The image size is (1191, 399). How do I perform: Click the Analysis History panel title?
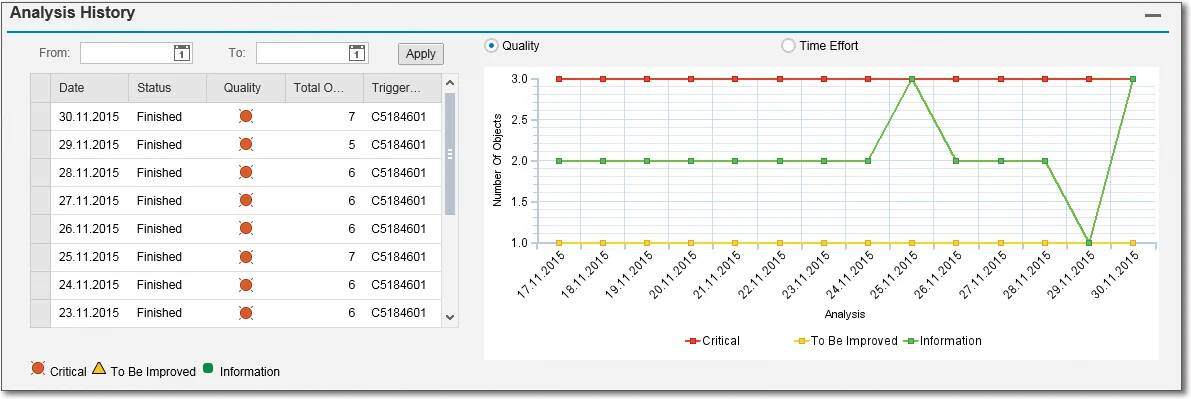[x=73, y=13]
